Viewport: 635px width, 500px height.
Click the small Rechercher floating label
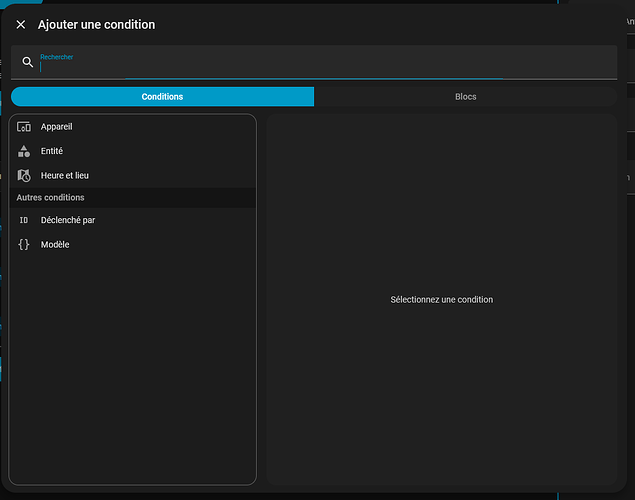pyautogui.click(x=57, y=57)
